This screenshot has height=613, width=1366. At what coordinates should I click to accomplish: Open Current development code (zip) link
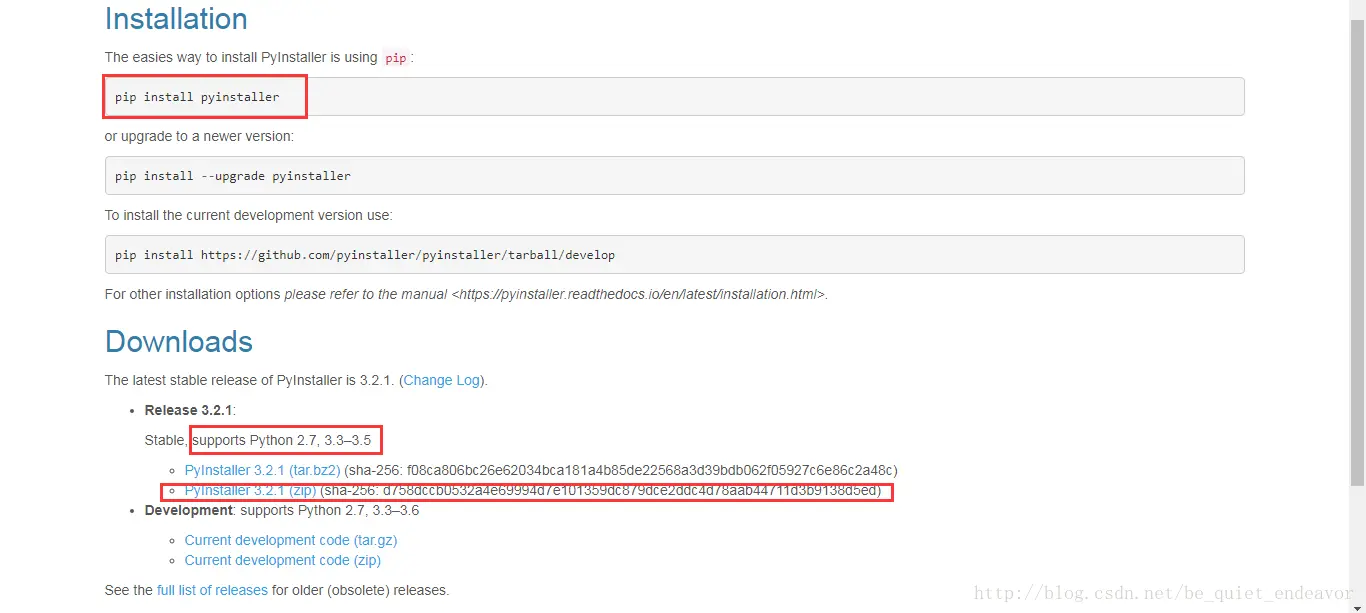281,560
